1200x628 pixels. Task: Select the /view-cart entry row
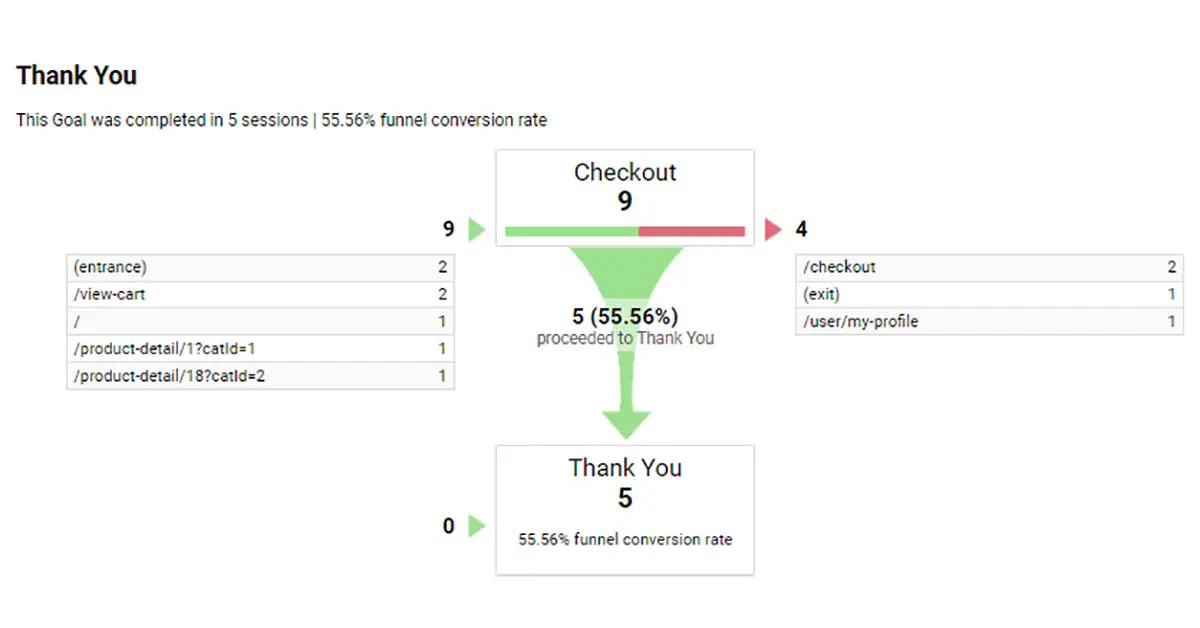[260, 294]
